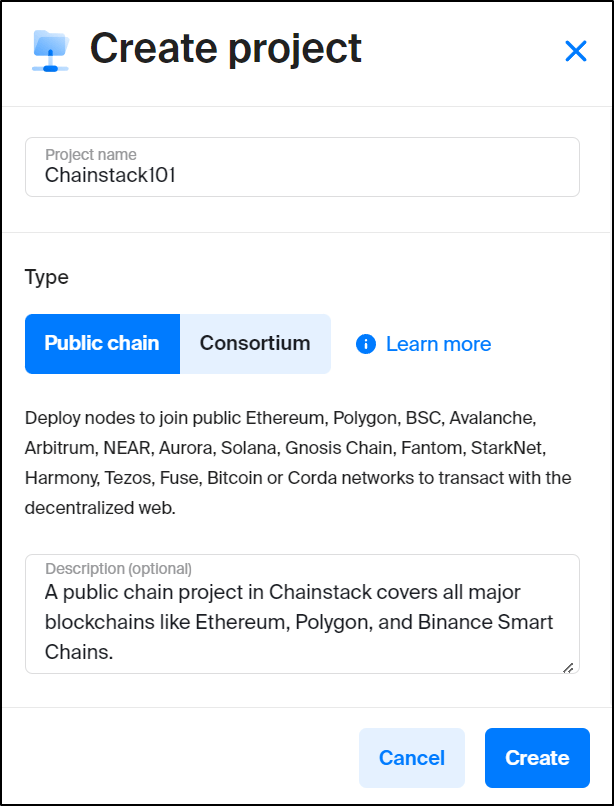
Task: Click the Deploy nodes explanatory paragraph
Action: (298, 463)
